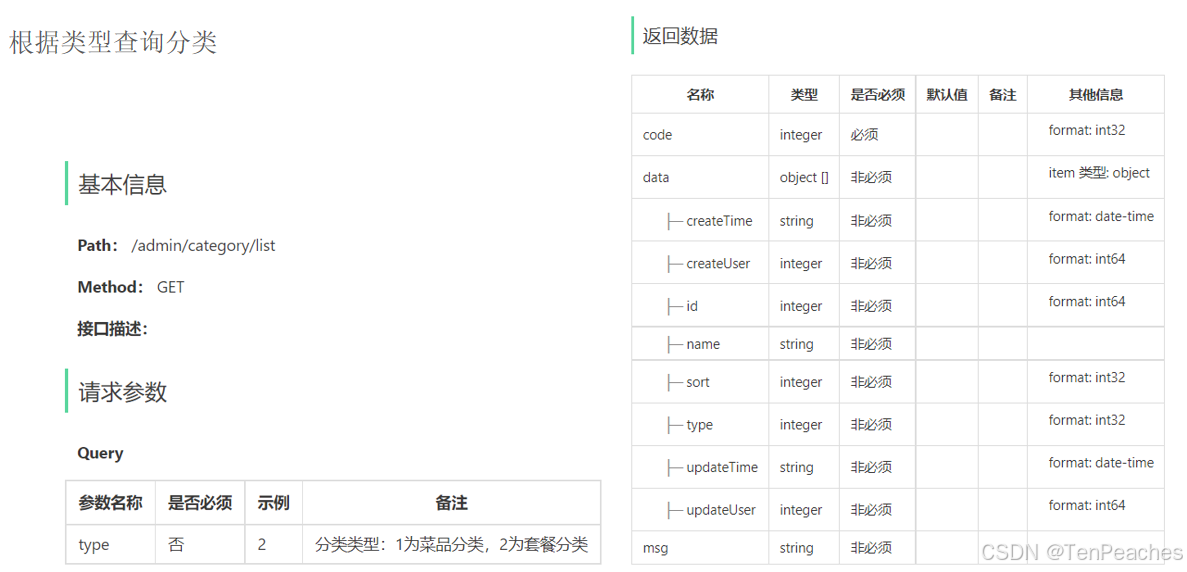Click the createTime field row

tap(897, 221)
